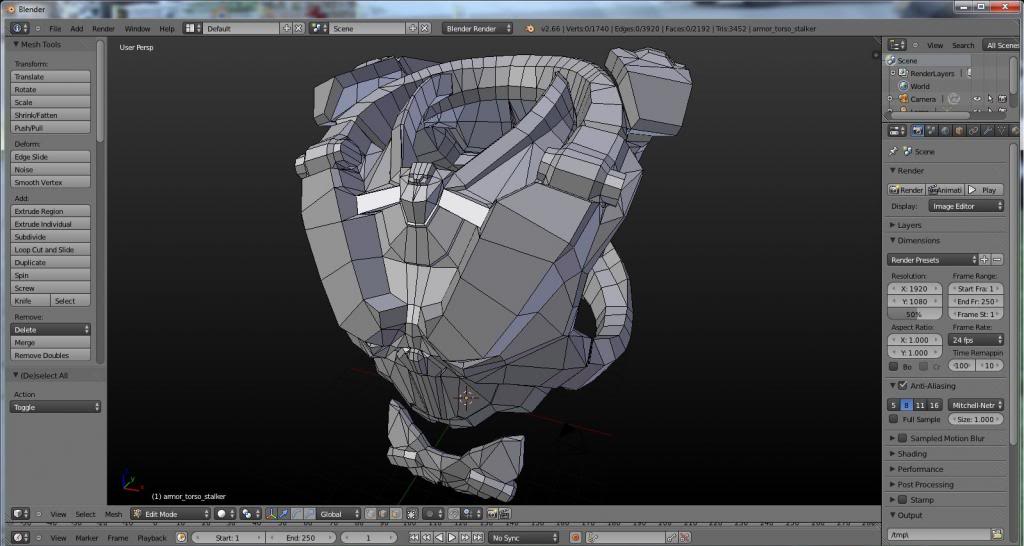
Task: Click the Subdivide button
Action: 50,237
